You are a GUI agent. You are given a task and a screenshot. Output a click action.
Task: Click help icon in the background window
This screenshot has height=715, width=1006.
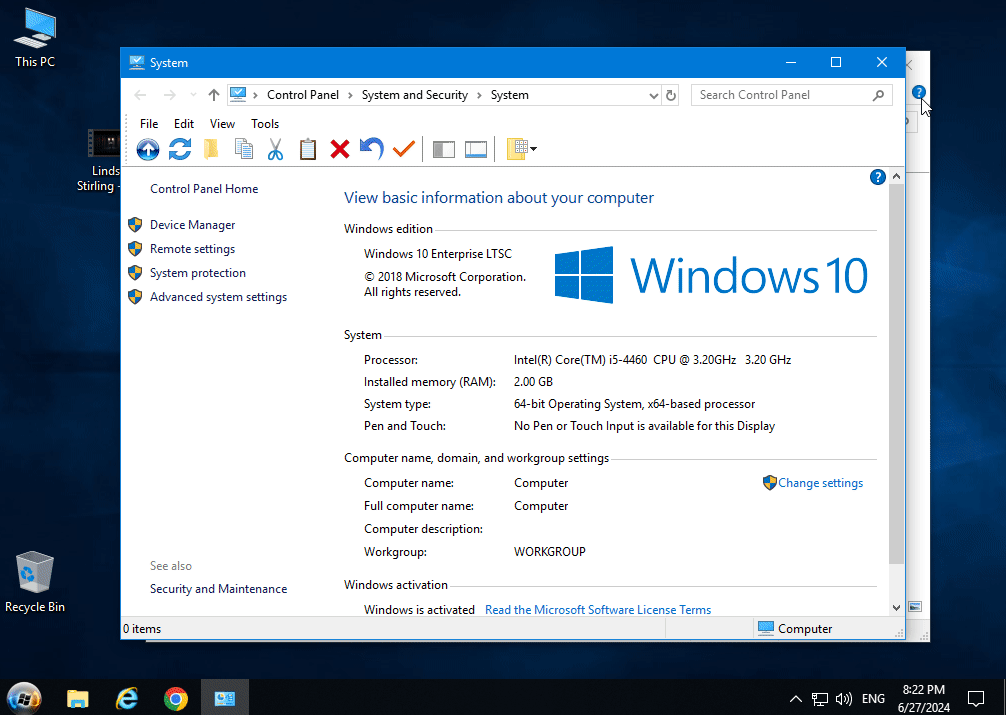pos(919,92)
